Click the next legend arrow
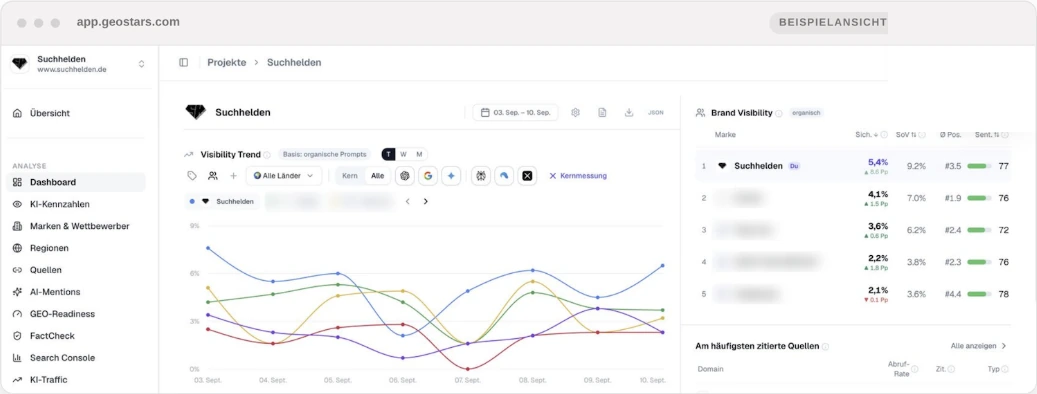The height and width of the screenshot is (394, 1037). coord(425,201)
